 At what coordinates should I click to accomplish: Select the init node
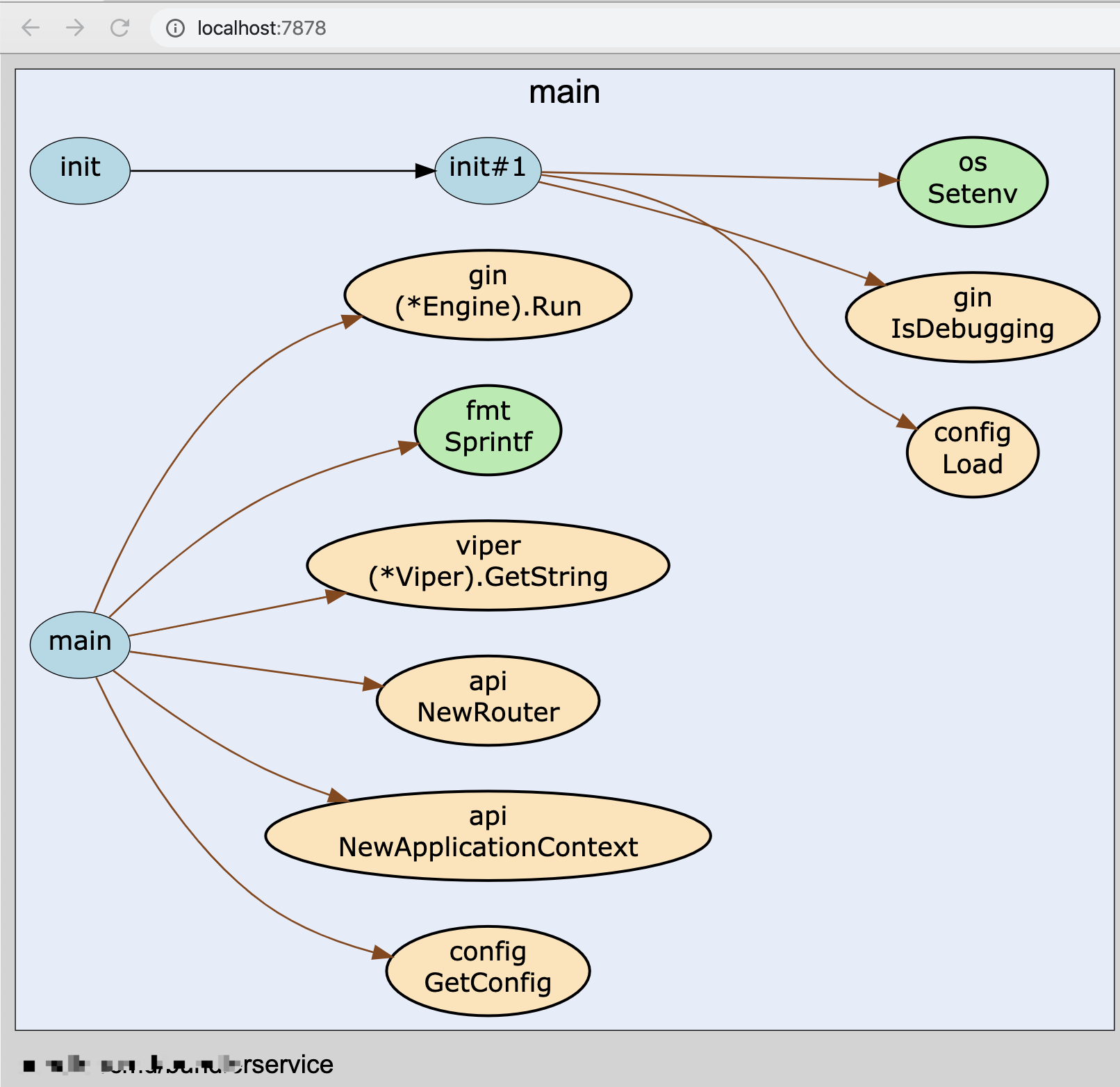[80, 170]
